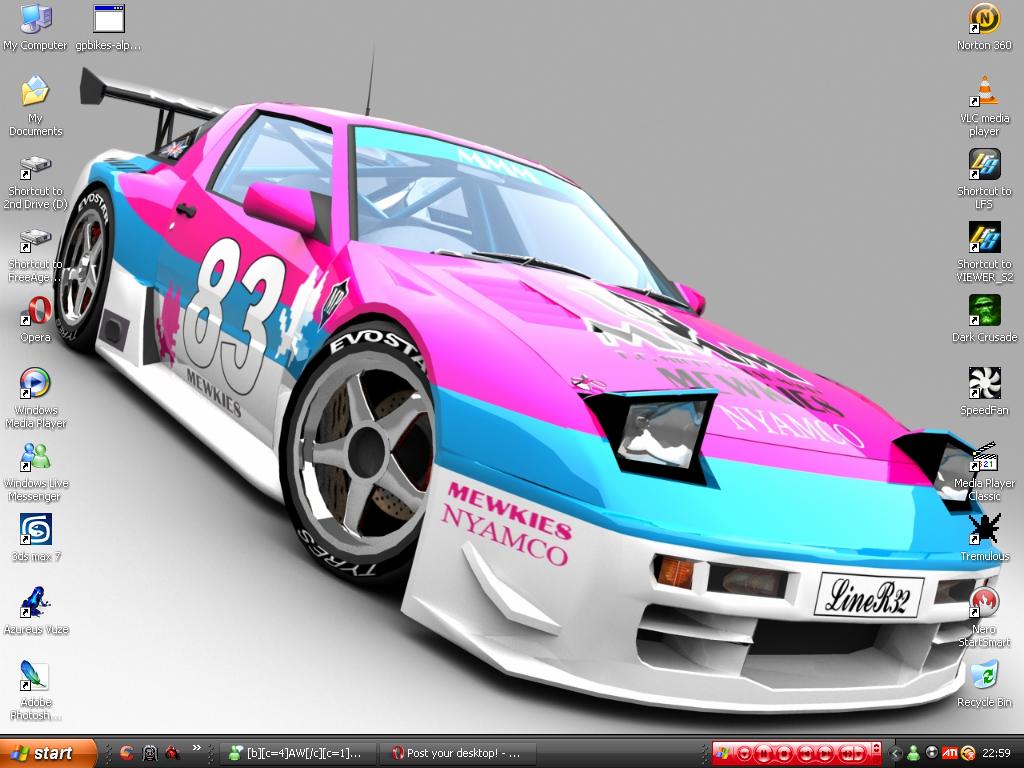Launch VLC media player desktop shortcut
Viewport: 1024px width, 768px height.
984,106
